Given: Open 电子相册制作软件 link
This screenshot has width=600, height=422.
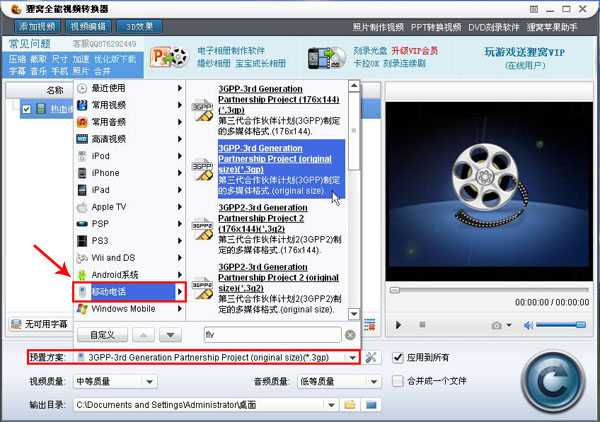Looking at the screenshot, I should 231,51.
